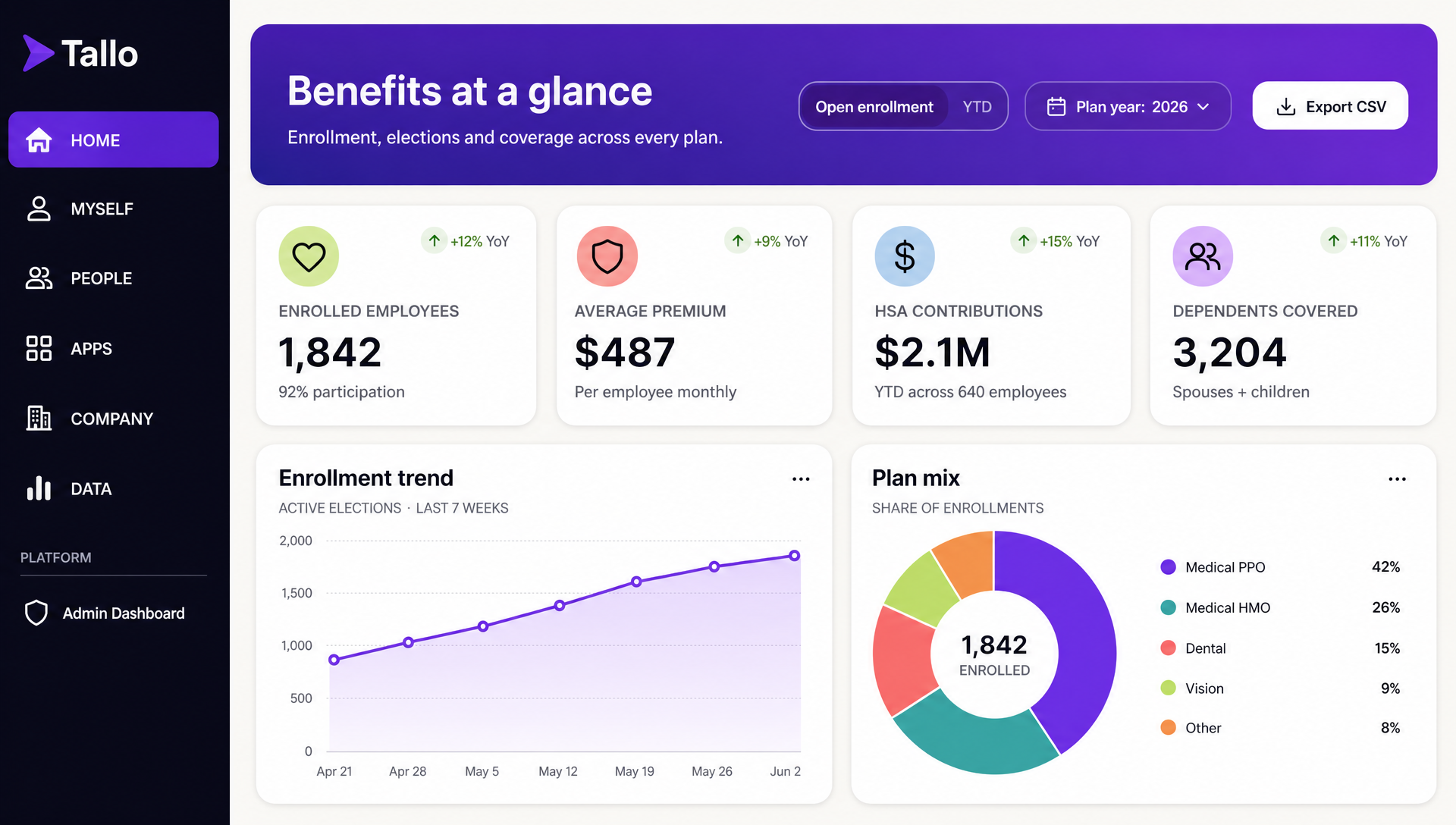Click the up-arrow beside +15% YoY
The image size is (1456, 825).
[1024, 241]
